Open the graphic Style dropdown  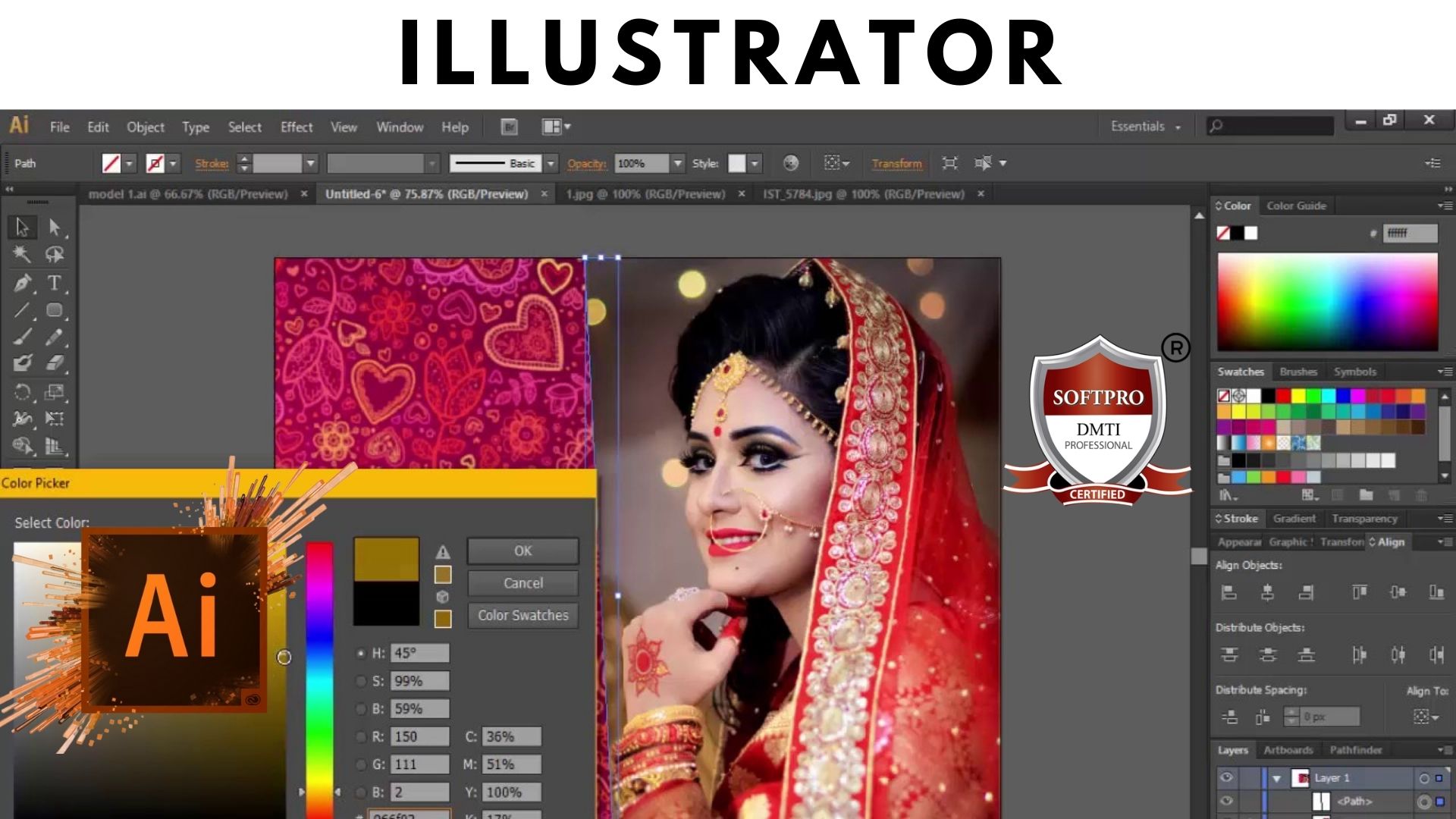point(755,163)
